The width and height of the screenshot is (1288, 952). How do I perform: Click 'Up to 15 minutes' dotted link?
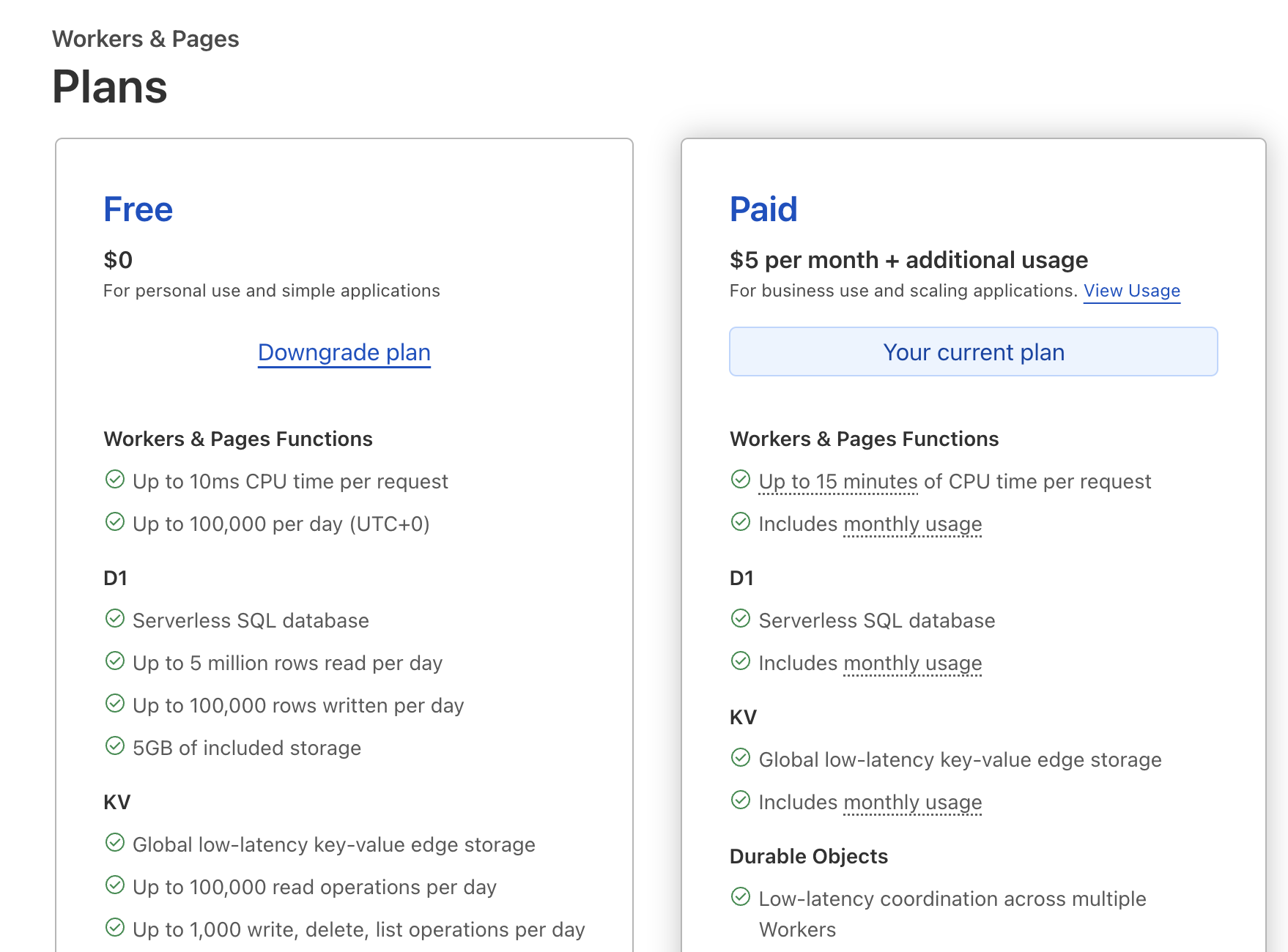click(x=837, y=482)
